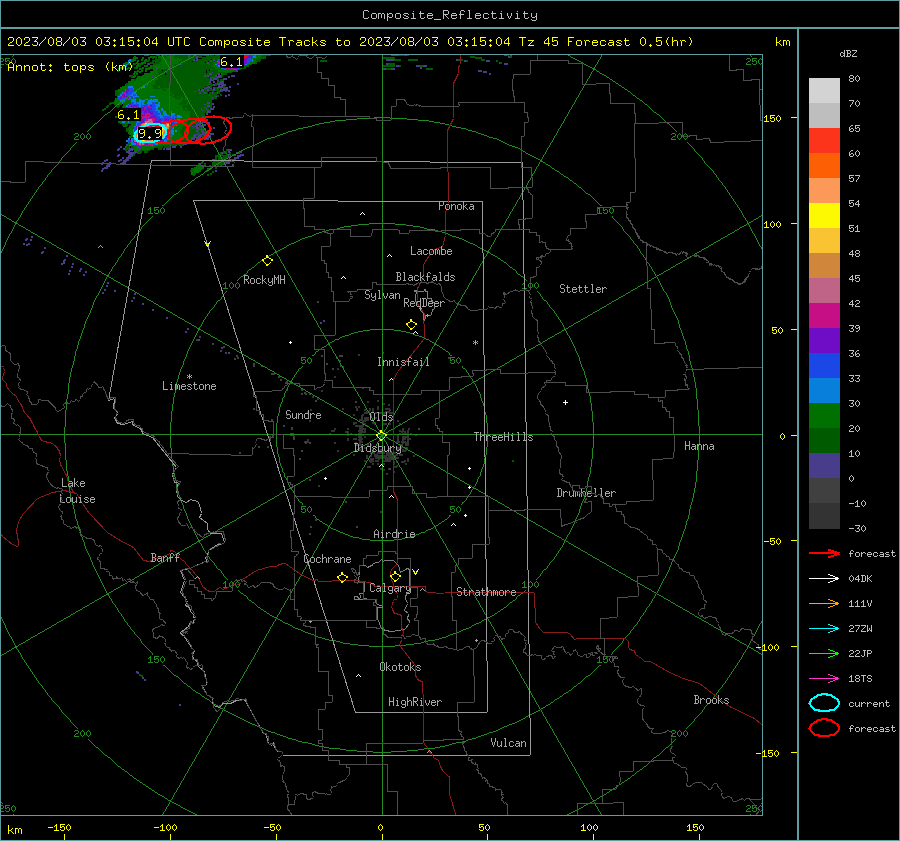The width and height of the screenshot is (900, 841).
Task: Click the storm cell labeled 9.9
Action: coord(150,133)
